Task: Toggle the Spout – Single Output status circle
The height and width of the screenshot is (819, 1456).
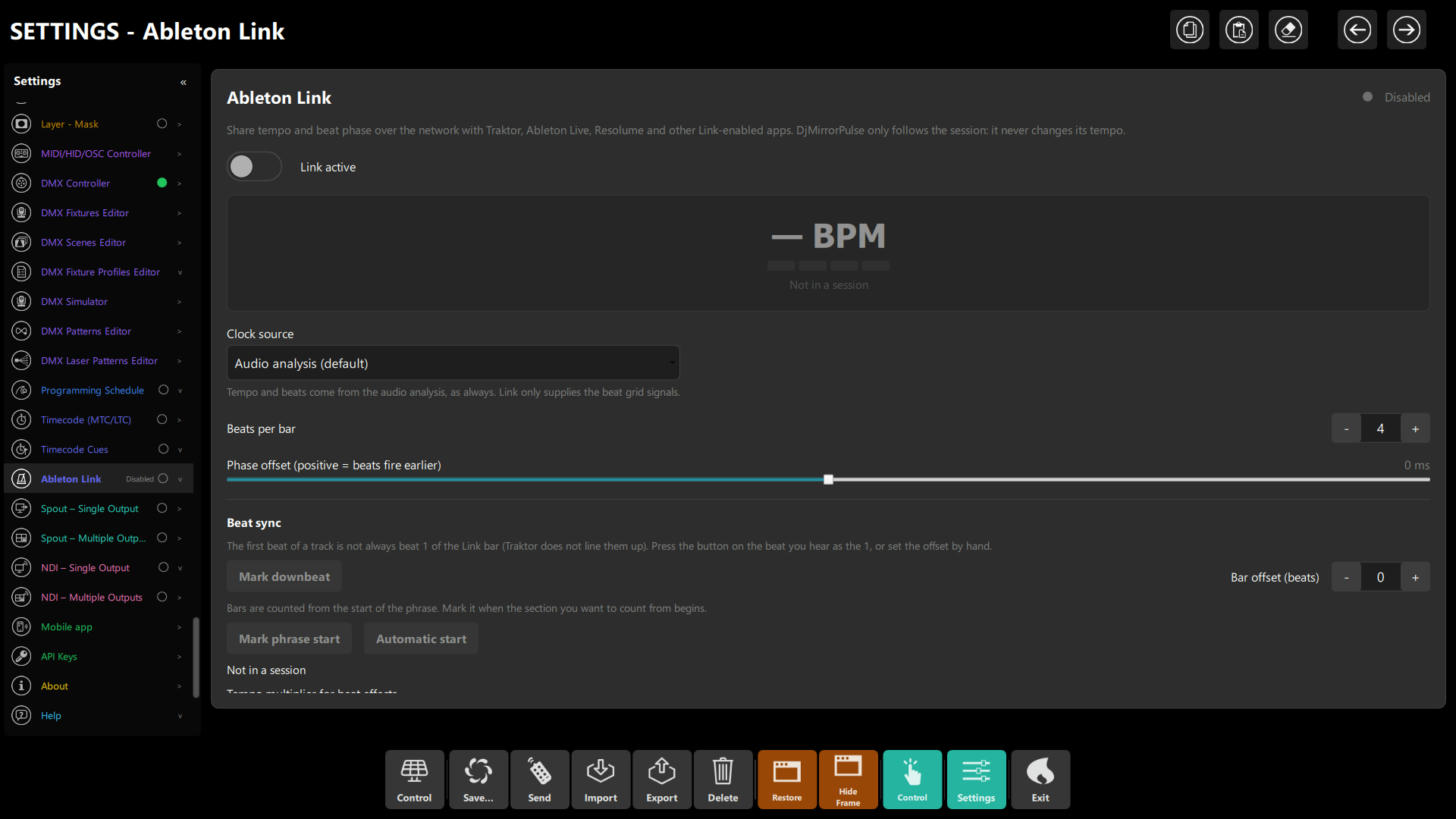Action: 162,509
